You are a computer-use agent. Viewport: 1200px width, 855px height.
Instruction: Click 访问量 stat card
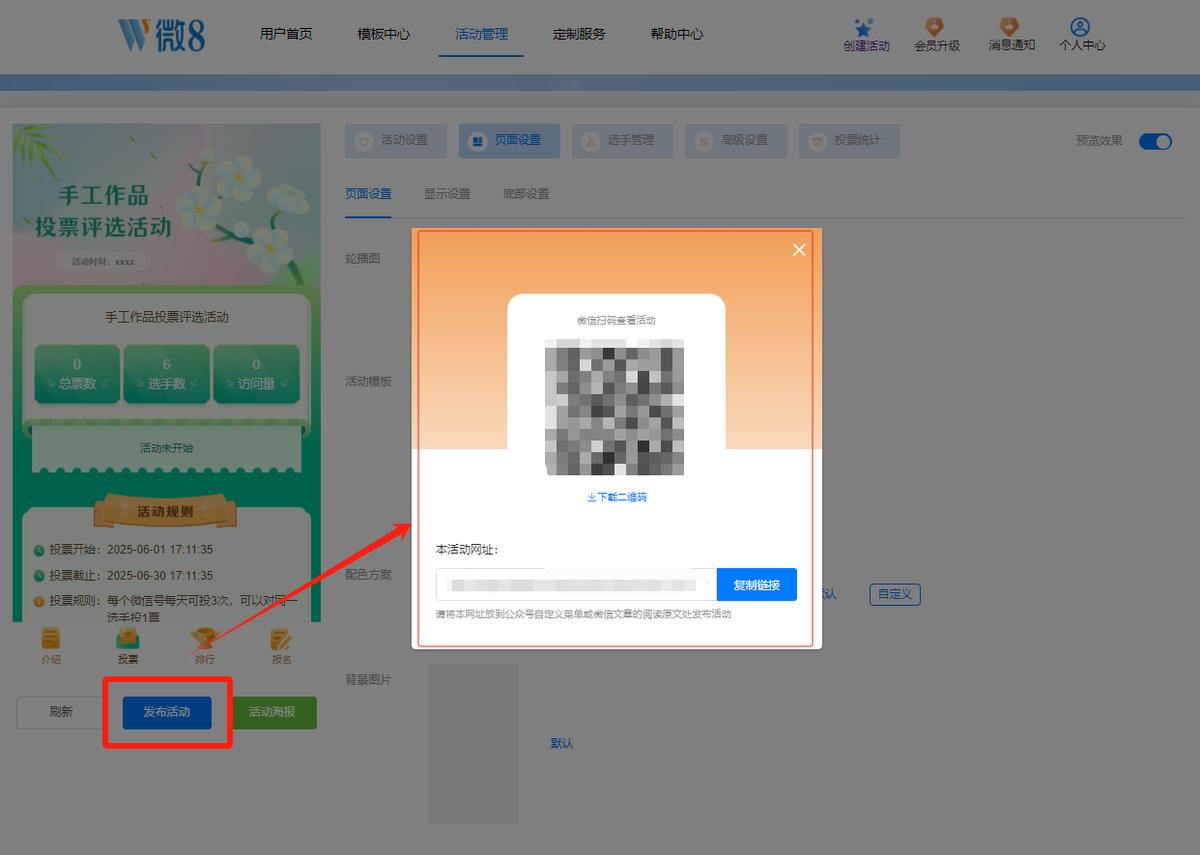click(x=256, y=374)
